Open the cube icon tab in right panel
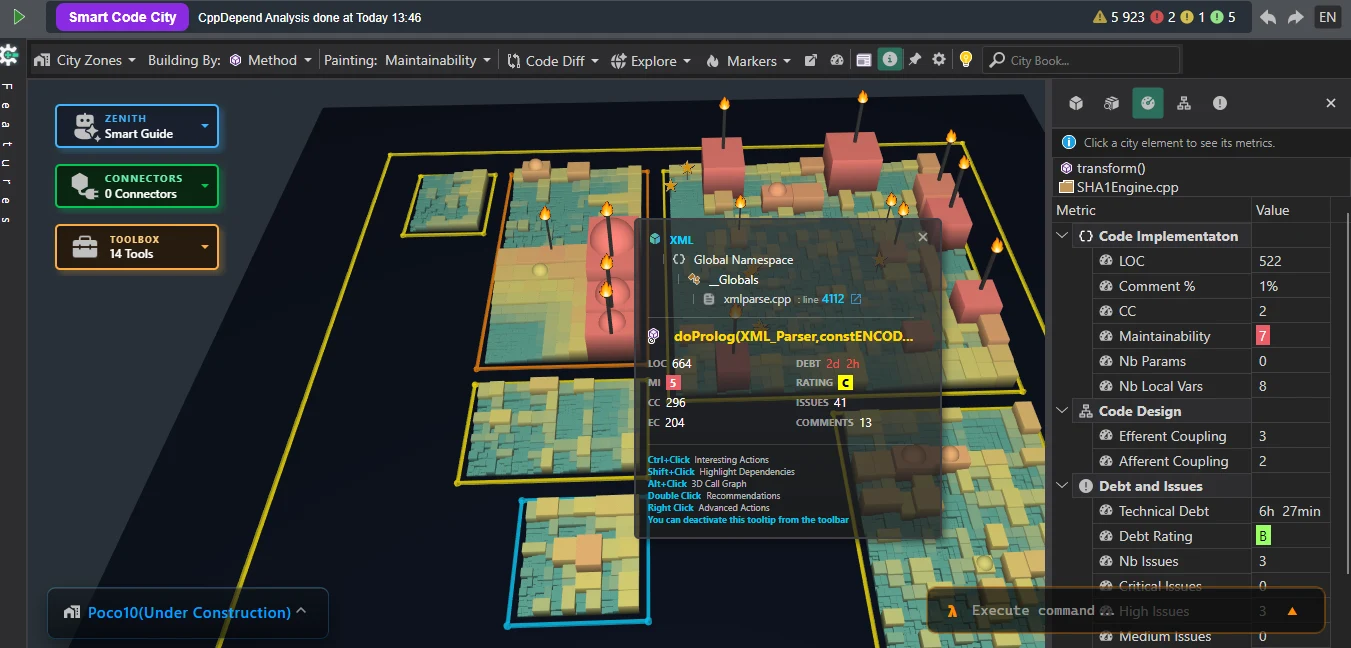 [1076, 103]
